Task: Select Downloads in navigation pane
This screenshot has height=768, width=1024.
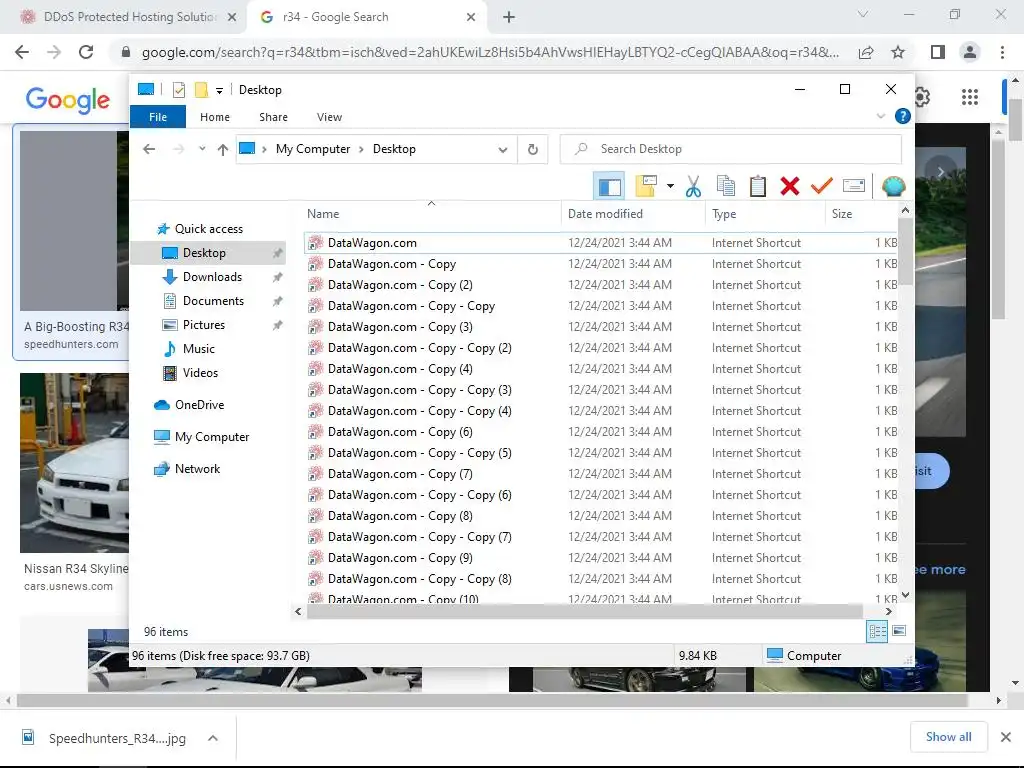Action: point(212,277)
